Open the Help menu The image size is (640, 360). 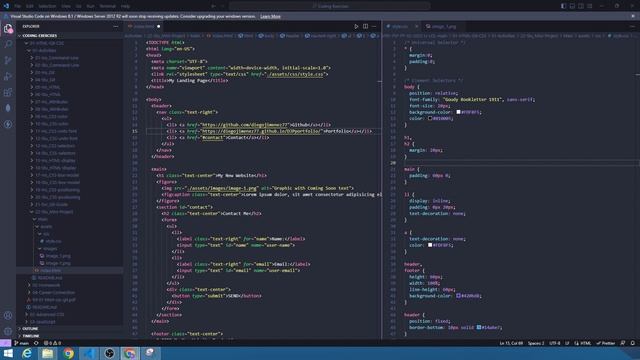pos(126,6)
